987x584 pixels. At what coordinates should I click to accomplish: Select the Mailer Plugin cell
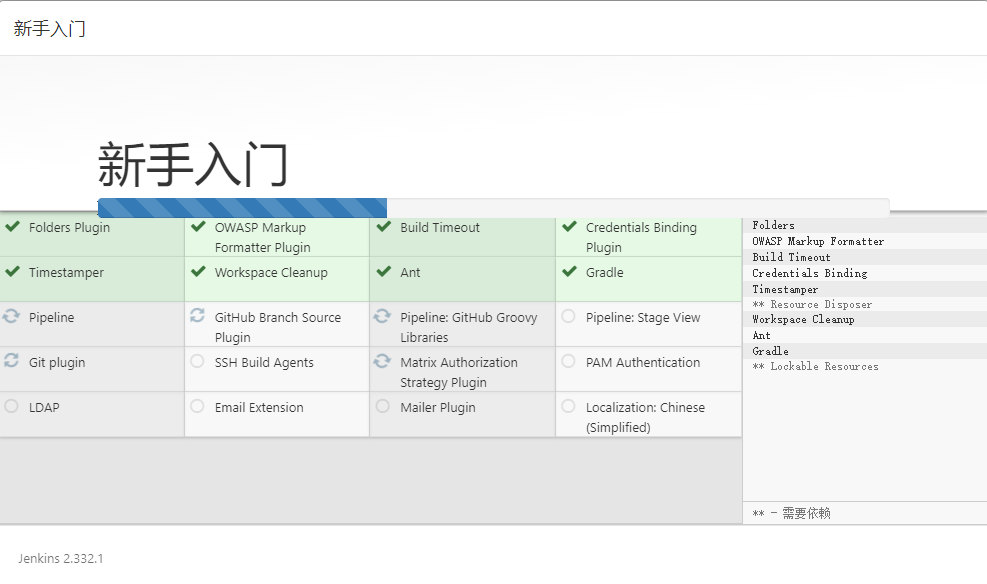[462, 414]
